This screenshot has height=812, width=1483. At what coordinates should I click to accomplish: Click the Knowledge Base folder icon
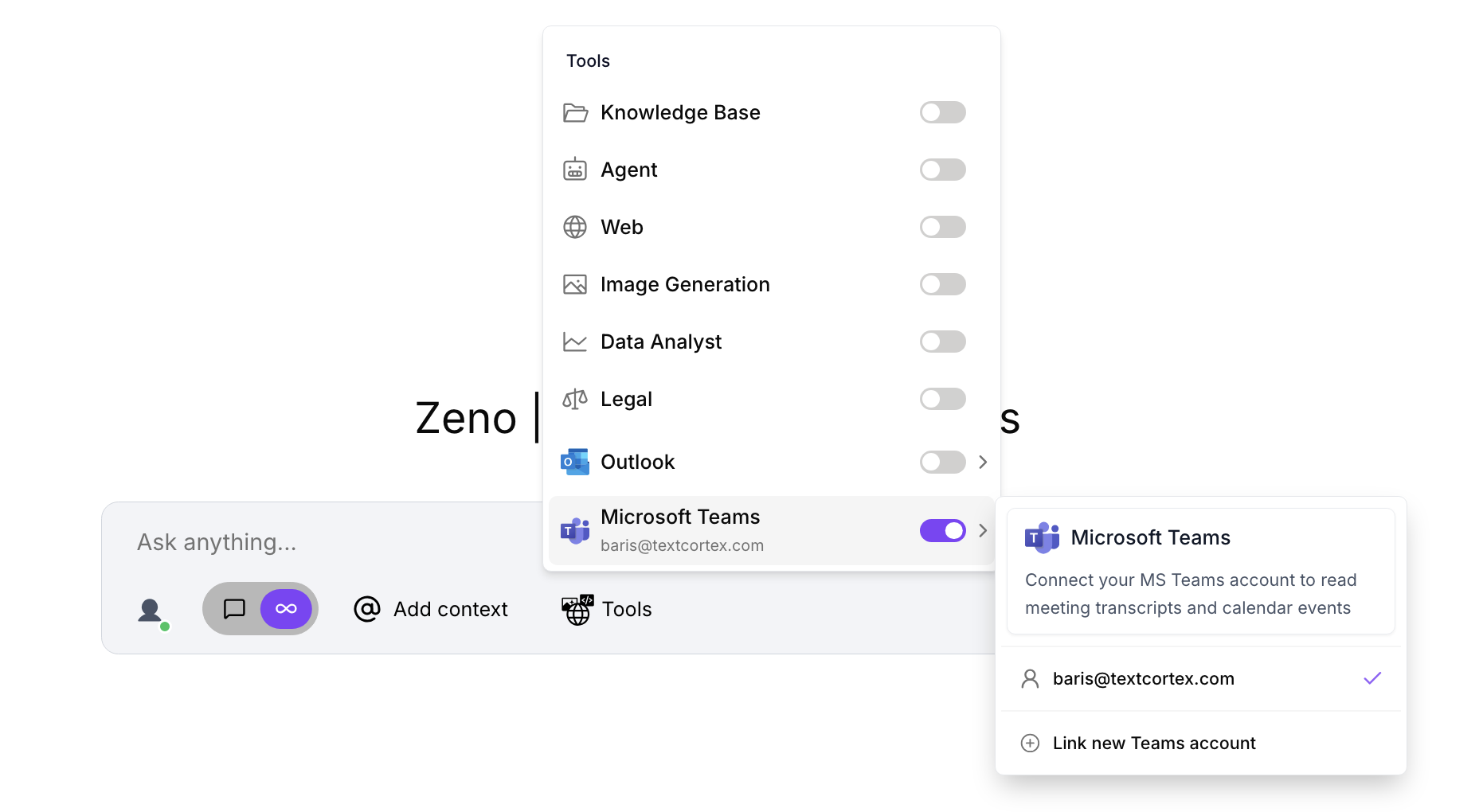(575, 113)
